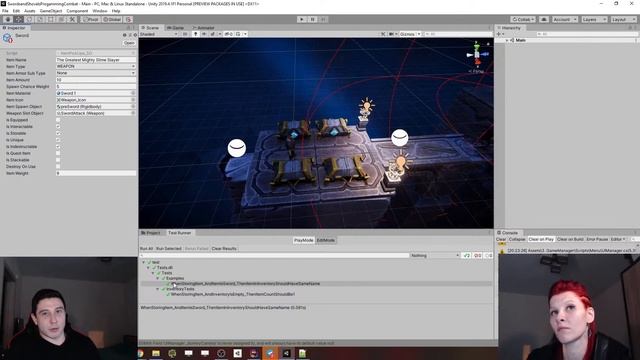640x360 pixels.
Task: Toggle Pivot handle position button
Action: [x=90, y=19]
